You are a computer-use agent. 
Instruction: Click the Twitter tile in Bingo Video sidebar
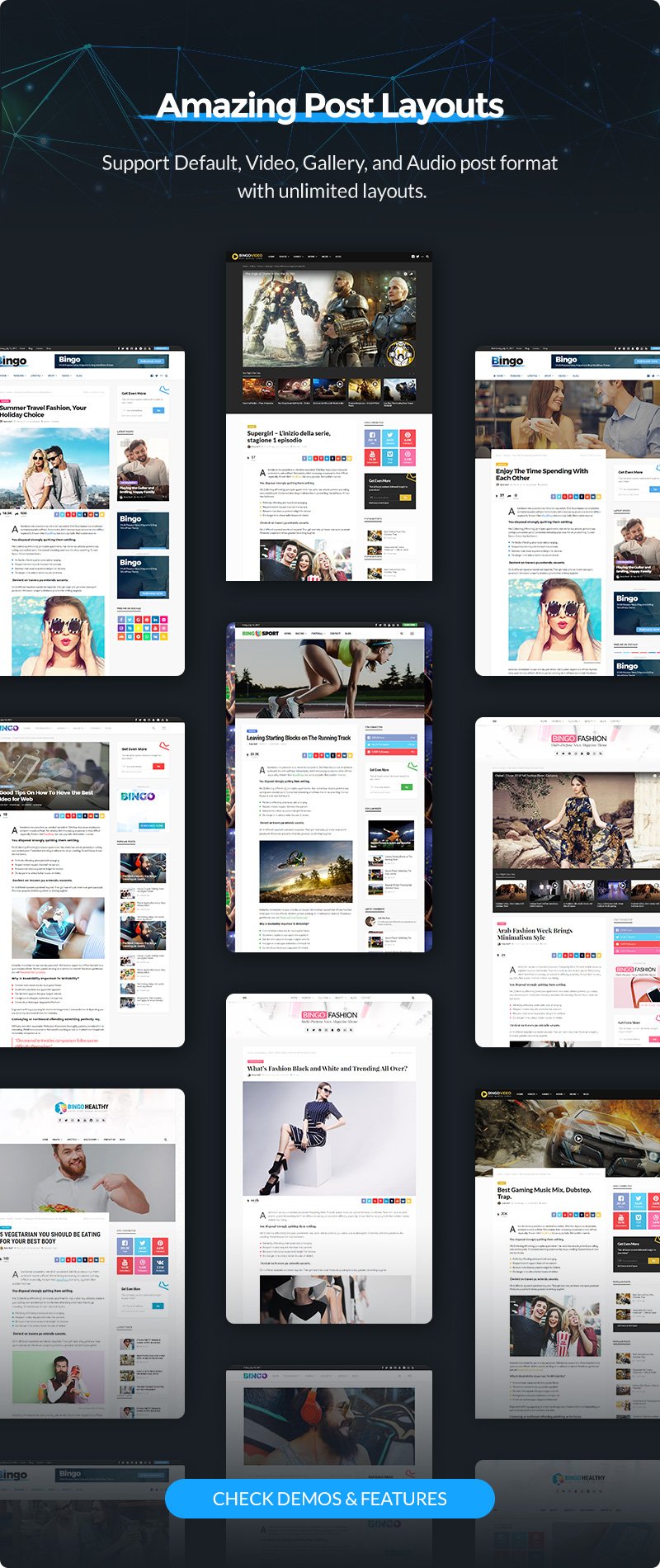coord(389,438)
